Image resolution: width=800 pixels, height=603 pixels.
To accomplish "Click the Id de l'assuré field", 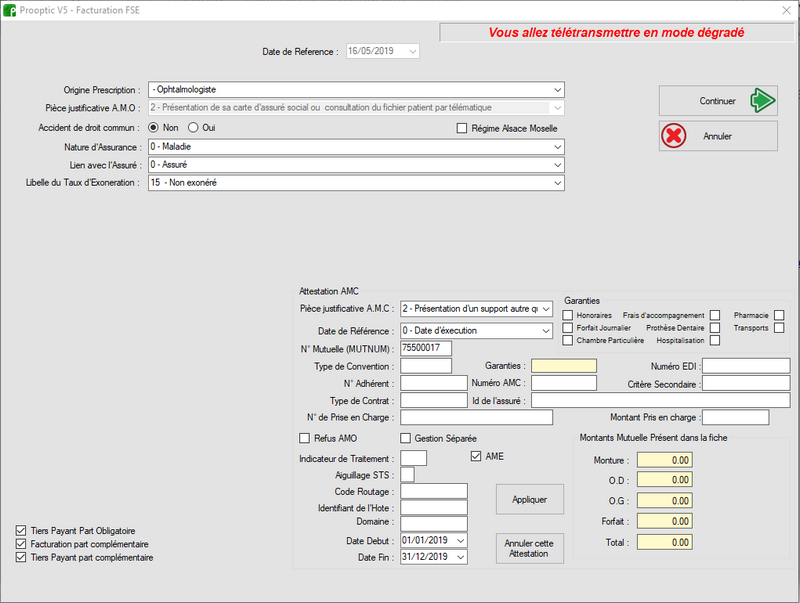I will coord(660,400).
